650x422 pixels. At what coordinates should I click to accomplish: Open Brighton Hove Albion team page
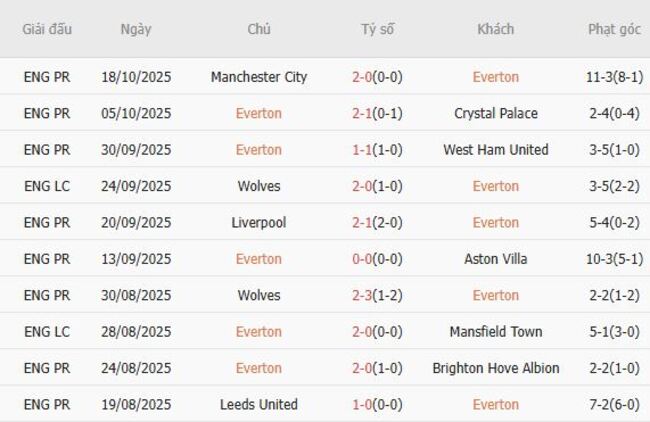point(495,368)
